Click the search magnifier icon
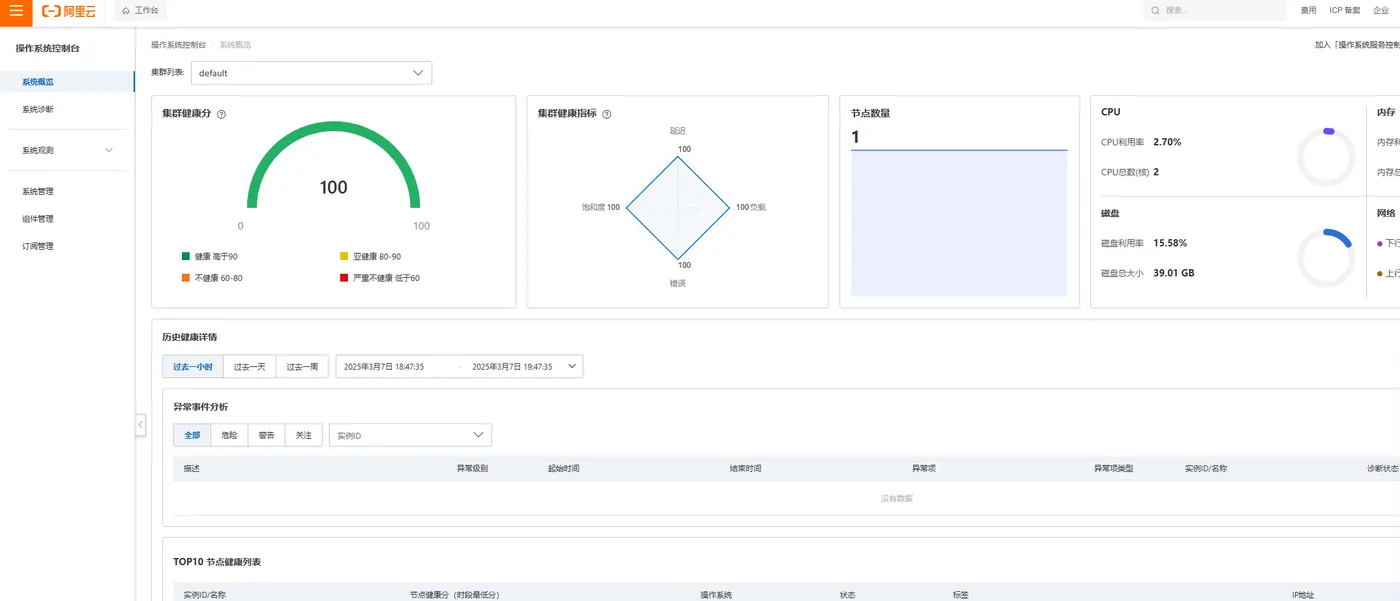Image resolution: width=1400 pixels, height=601 pixels. pos(1156,10)
